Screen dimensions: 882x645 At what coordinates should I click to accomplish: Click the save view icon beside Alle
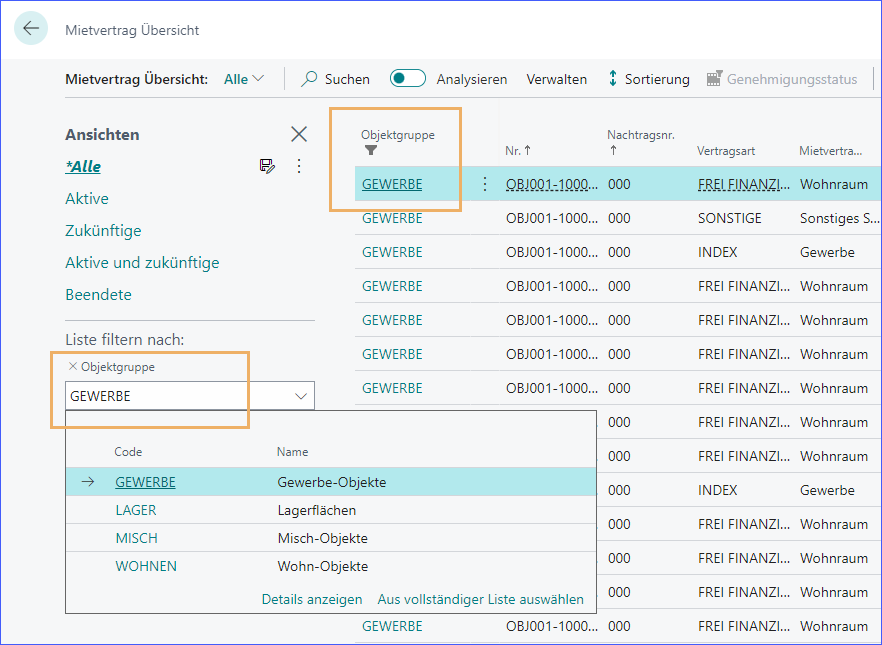coord(267,166)
